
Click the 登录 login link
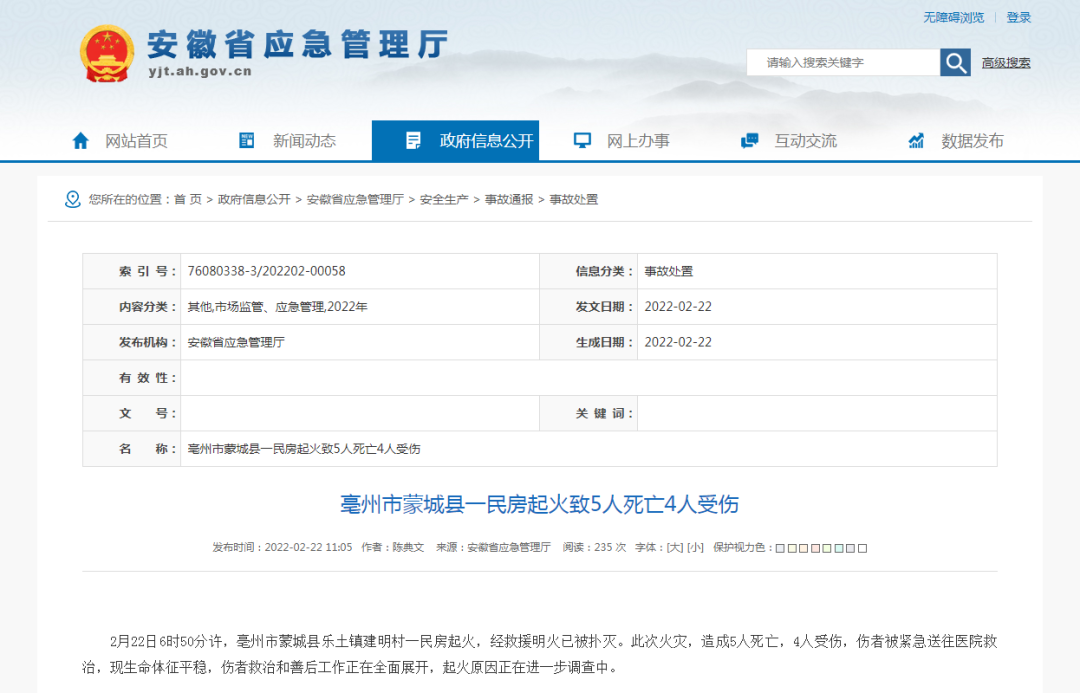[x=1020, y=17]
